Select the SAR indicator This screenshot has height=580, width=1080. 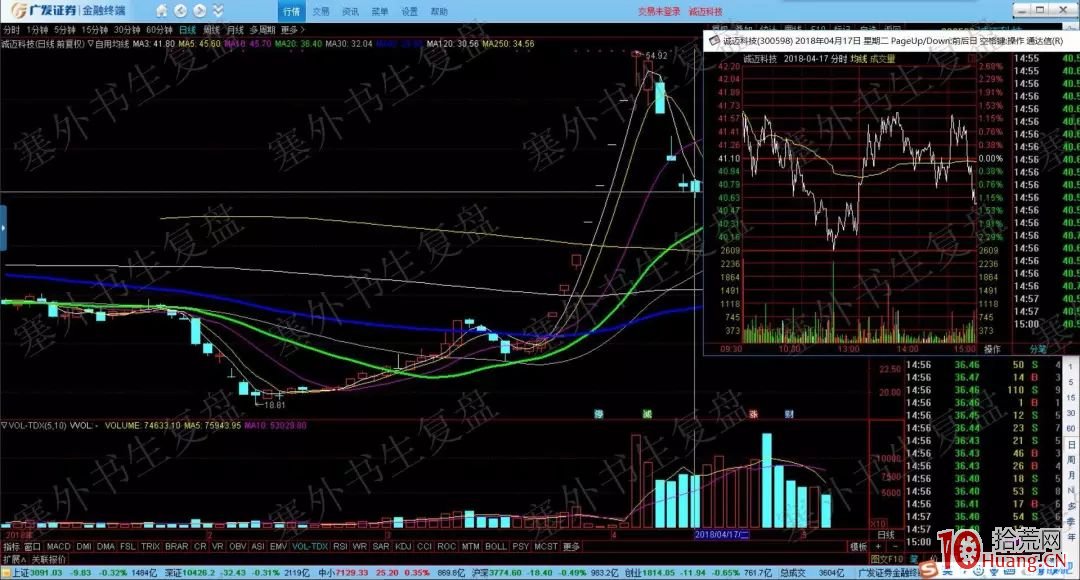[381, 547]
